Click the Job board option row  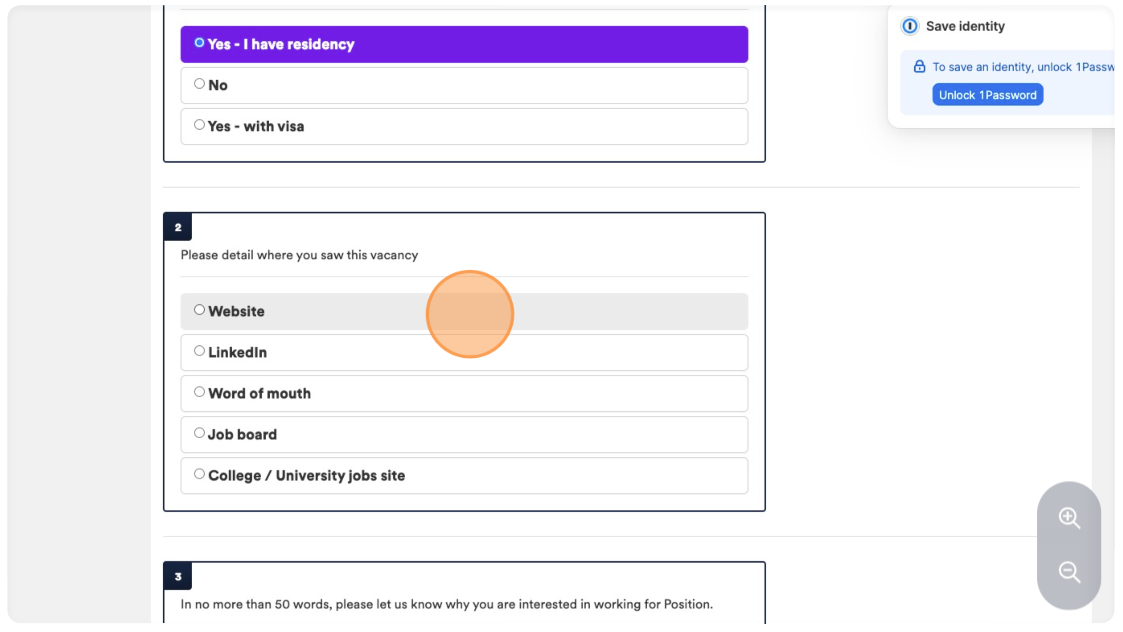464,434
